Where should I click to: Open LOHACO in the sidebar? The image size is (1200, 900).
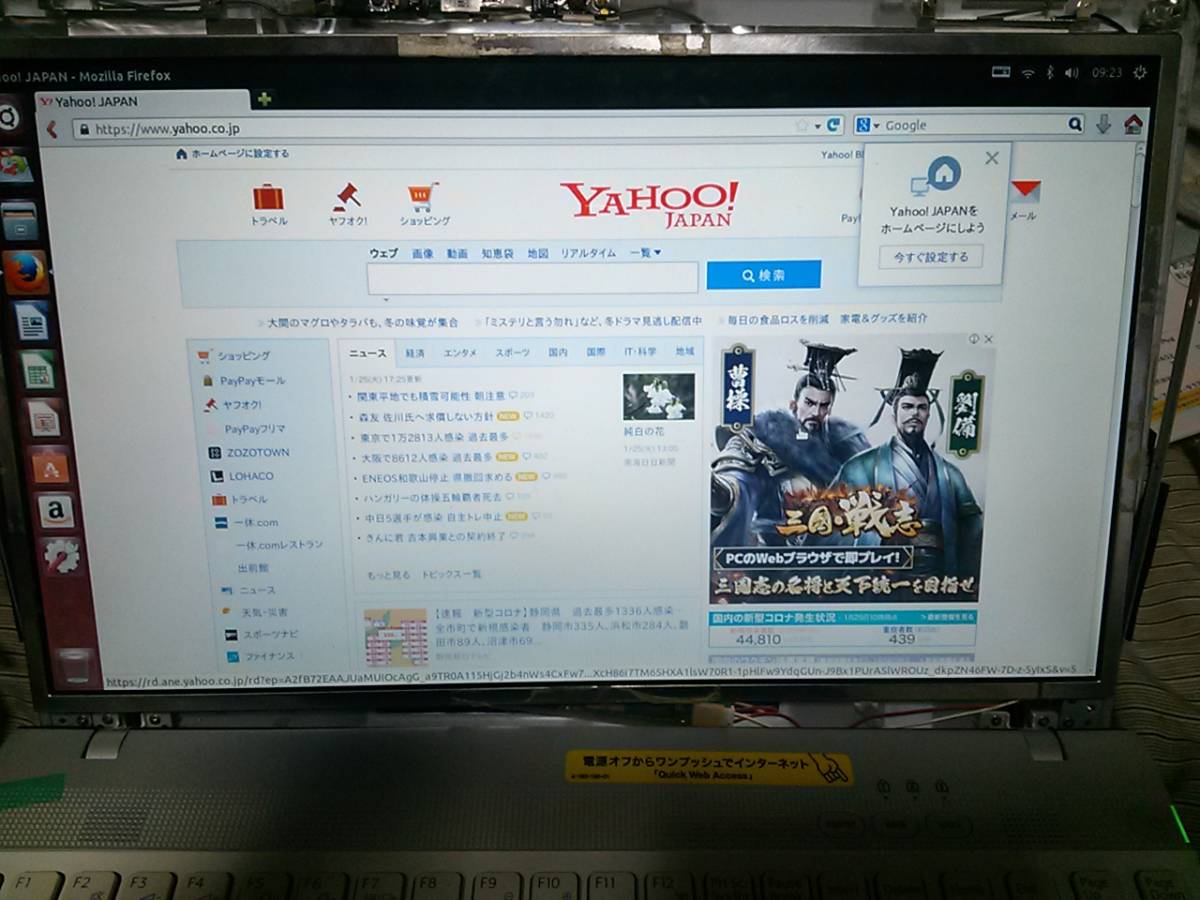point(250,475)
